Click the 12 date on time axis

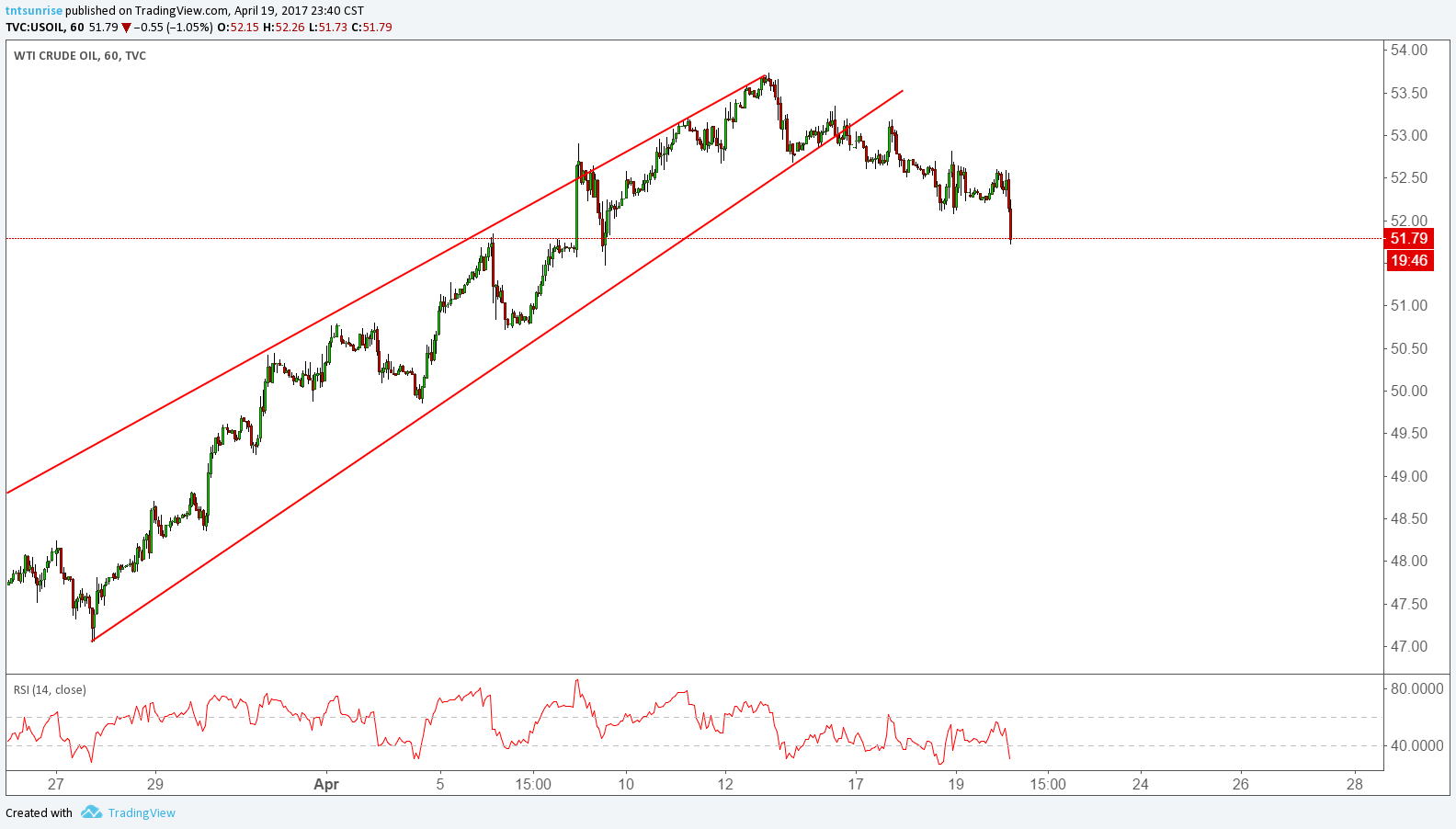(726, 784)
